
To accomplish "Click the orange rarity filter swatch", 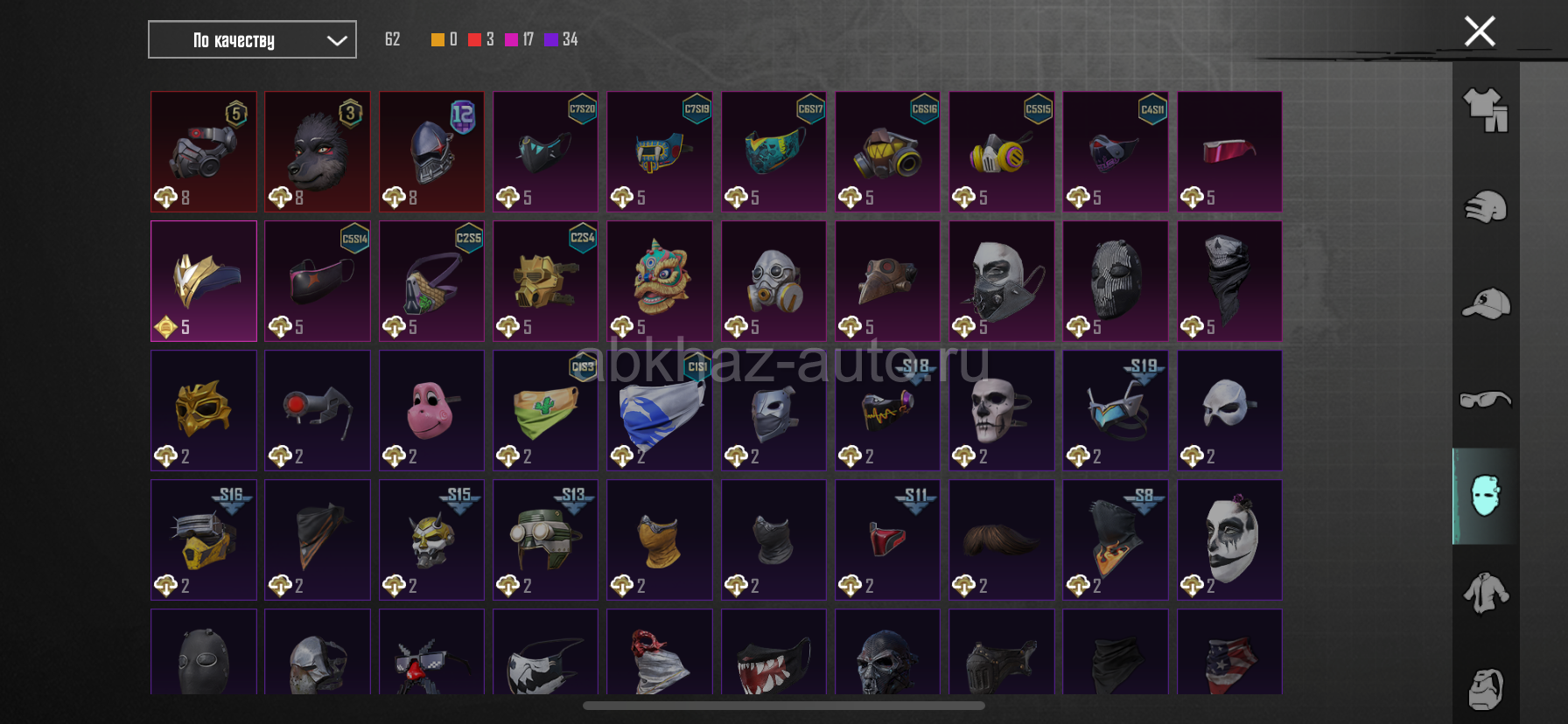I will pos(437,39).
